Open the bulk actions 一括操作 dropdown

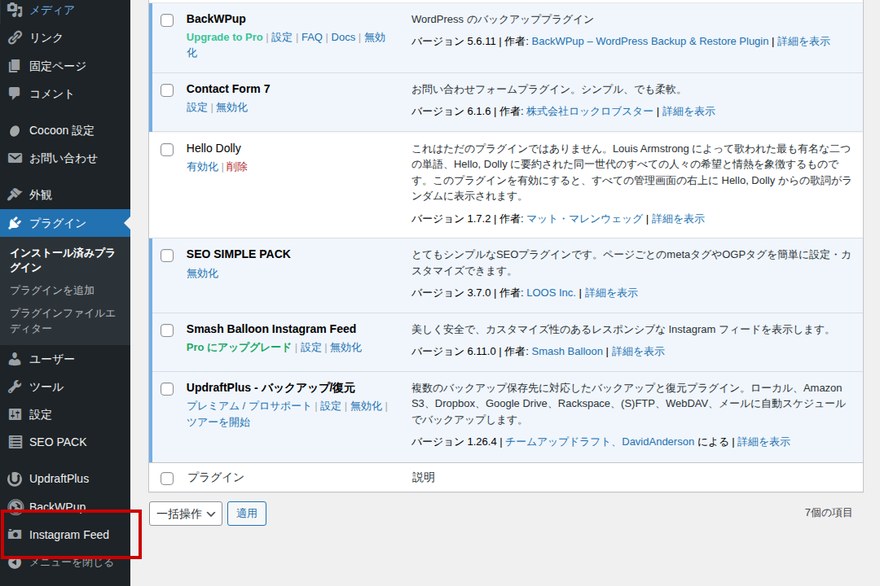(x=186, y=514)
